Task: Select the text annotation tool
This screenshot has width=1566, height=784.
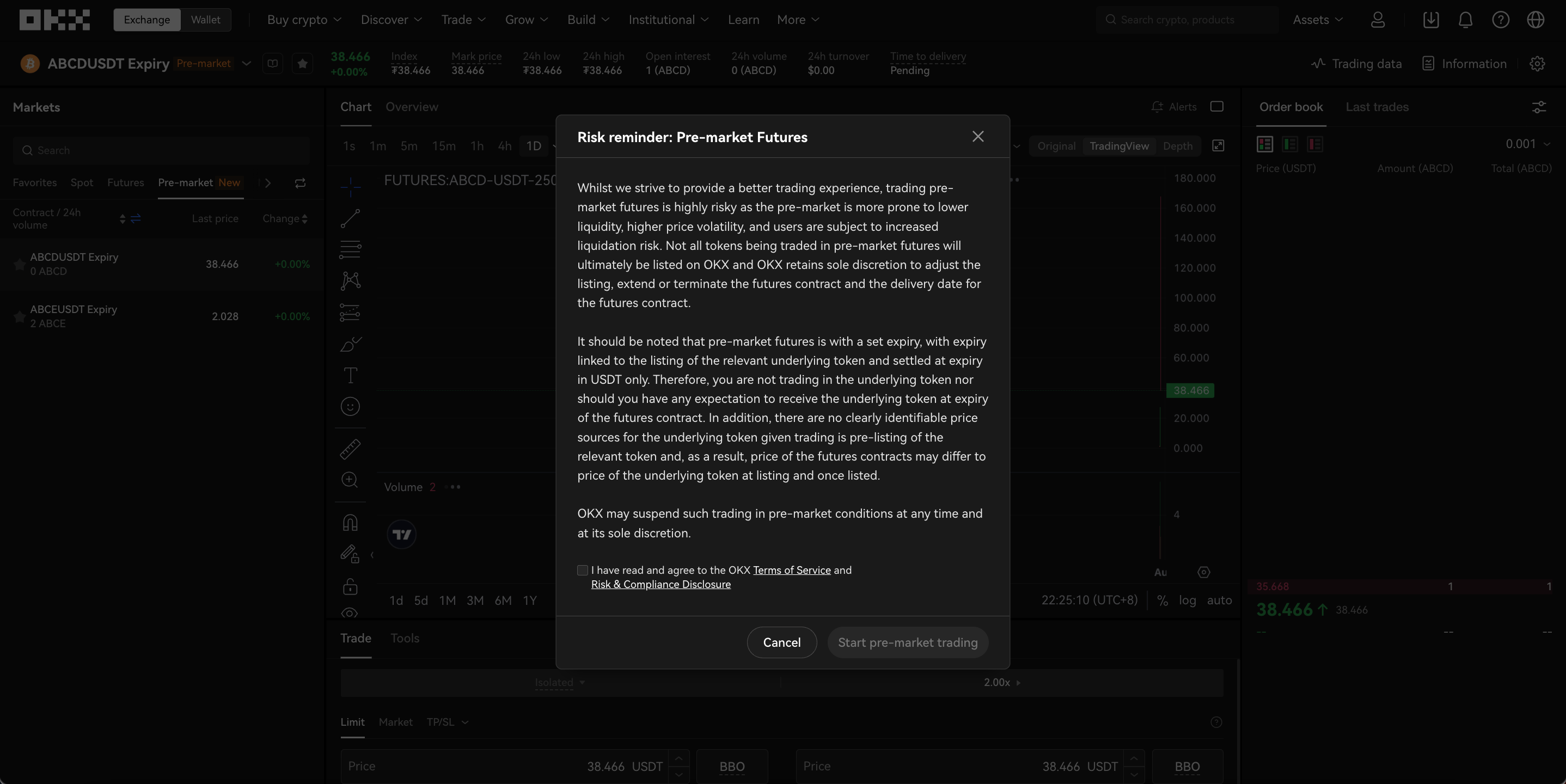Action: pyautogui.click(x=350, y=375)
